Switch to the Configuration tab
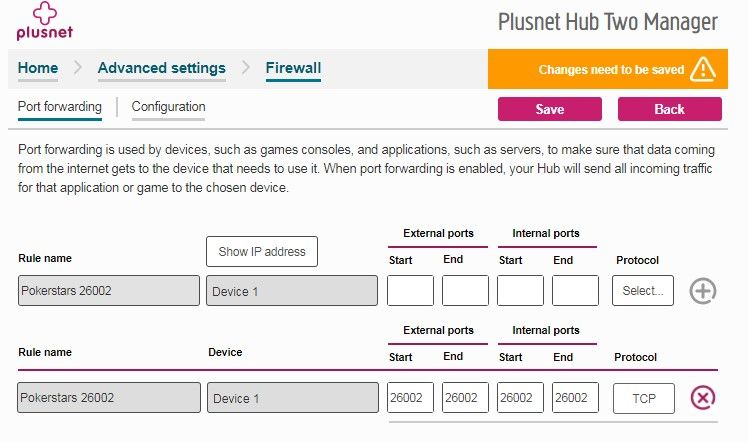The height and width of the screenshot is (442, 748). (x=168, y=107)
